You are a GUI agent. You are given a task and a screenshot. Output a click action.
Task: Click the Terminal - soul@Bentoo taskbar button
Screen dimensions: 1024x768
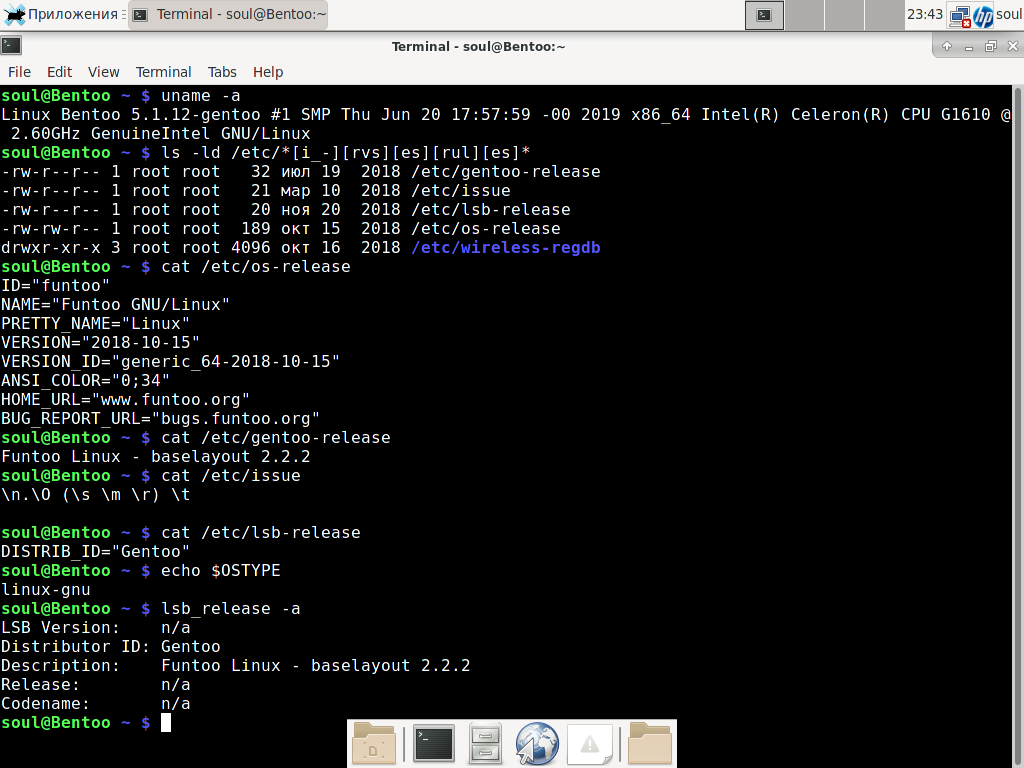(x=229, y=14)
